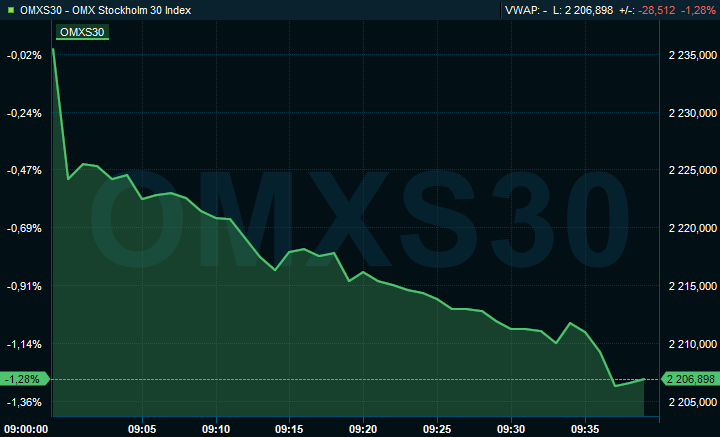Click the percent change -1,28% in header

[x=698, y=10]
